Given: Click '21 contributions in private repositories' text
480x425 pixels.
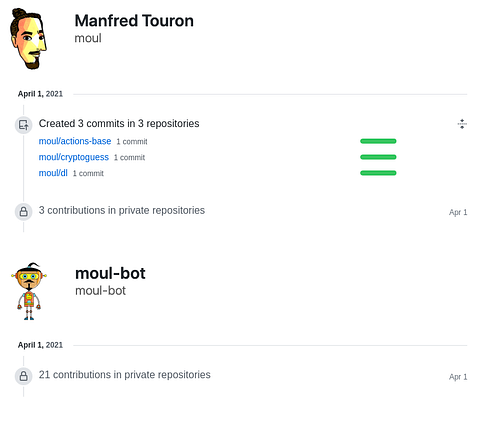Looking at the screenshot, I should 125,375.
